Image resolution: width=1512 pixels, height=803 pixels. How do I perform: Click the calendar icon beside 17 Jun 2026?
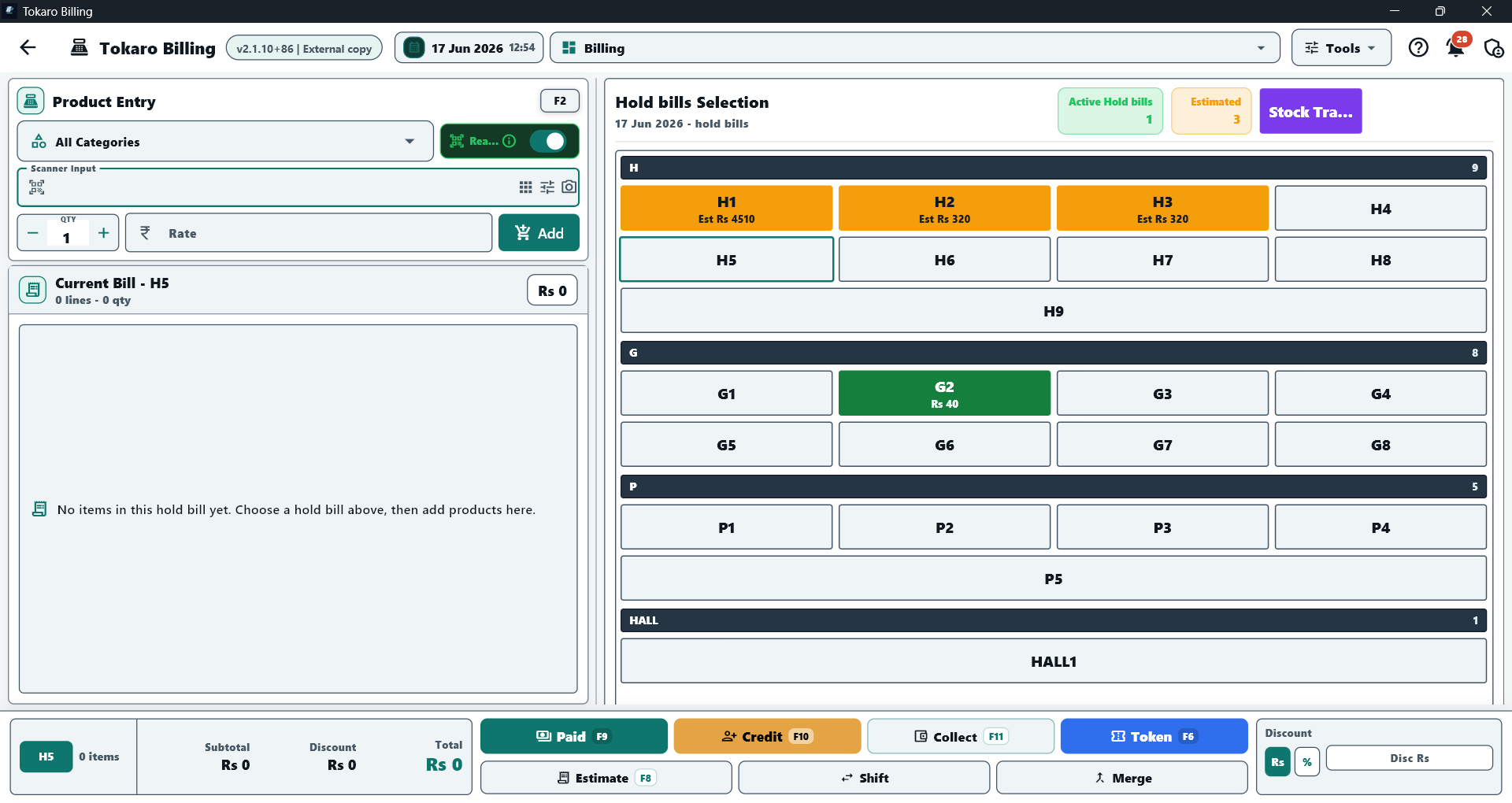point(414,48)
